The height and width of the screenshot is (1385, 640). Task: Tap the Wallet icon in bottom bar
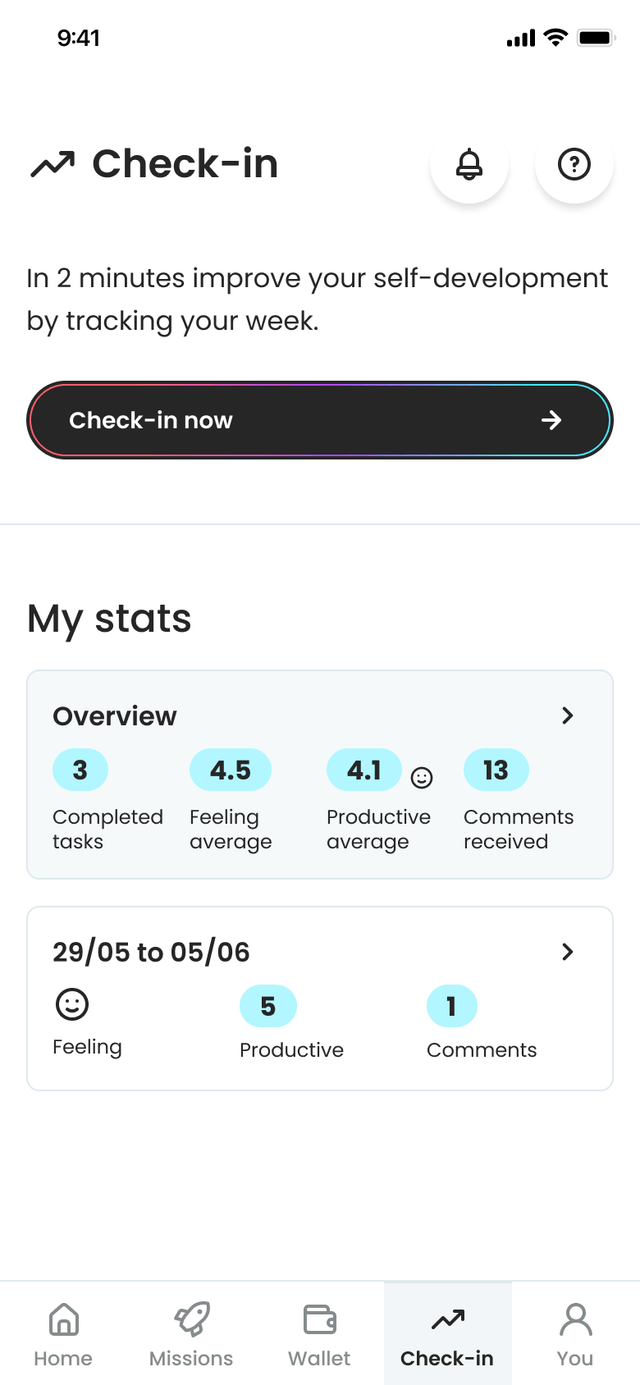(x=319, y=1320)
